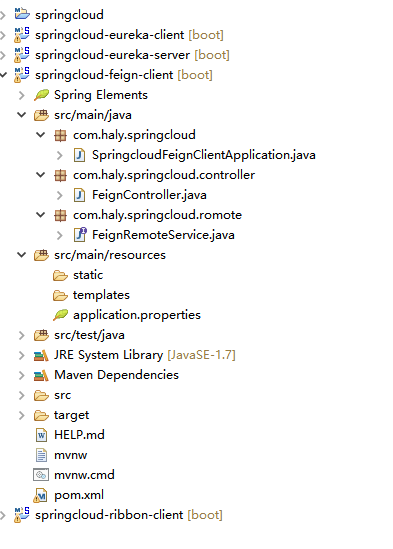Expand the Maven Dependencies node

(x=22, y=375)
